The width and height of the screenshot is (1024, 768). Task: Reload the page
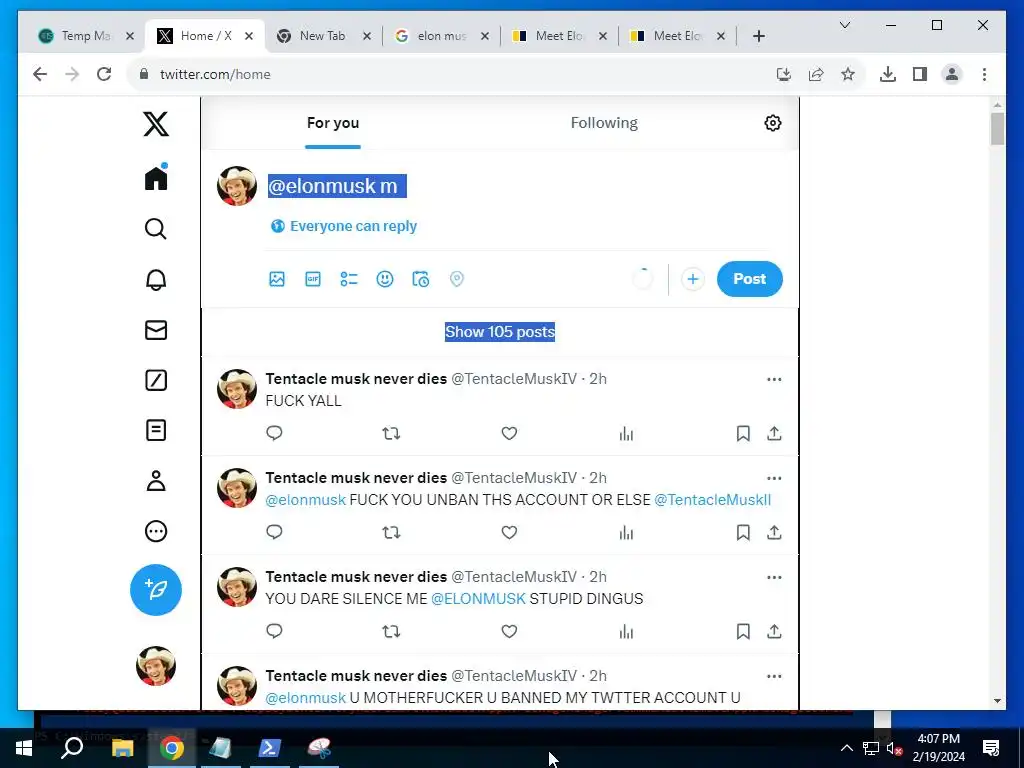104,74
